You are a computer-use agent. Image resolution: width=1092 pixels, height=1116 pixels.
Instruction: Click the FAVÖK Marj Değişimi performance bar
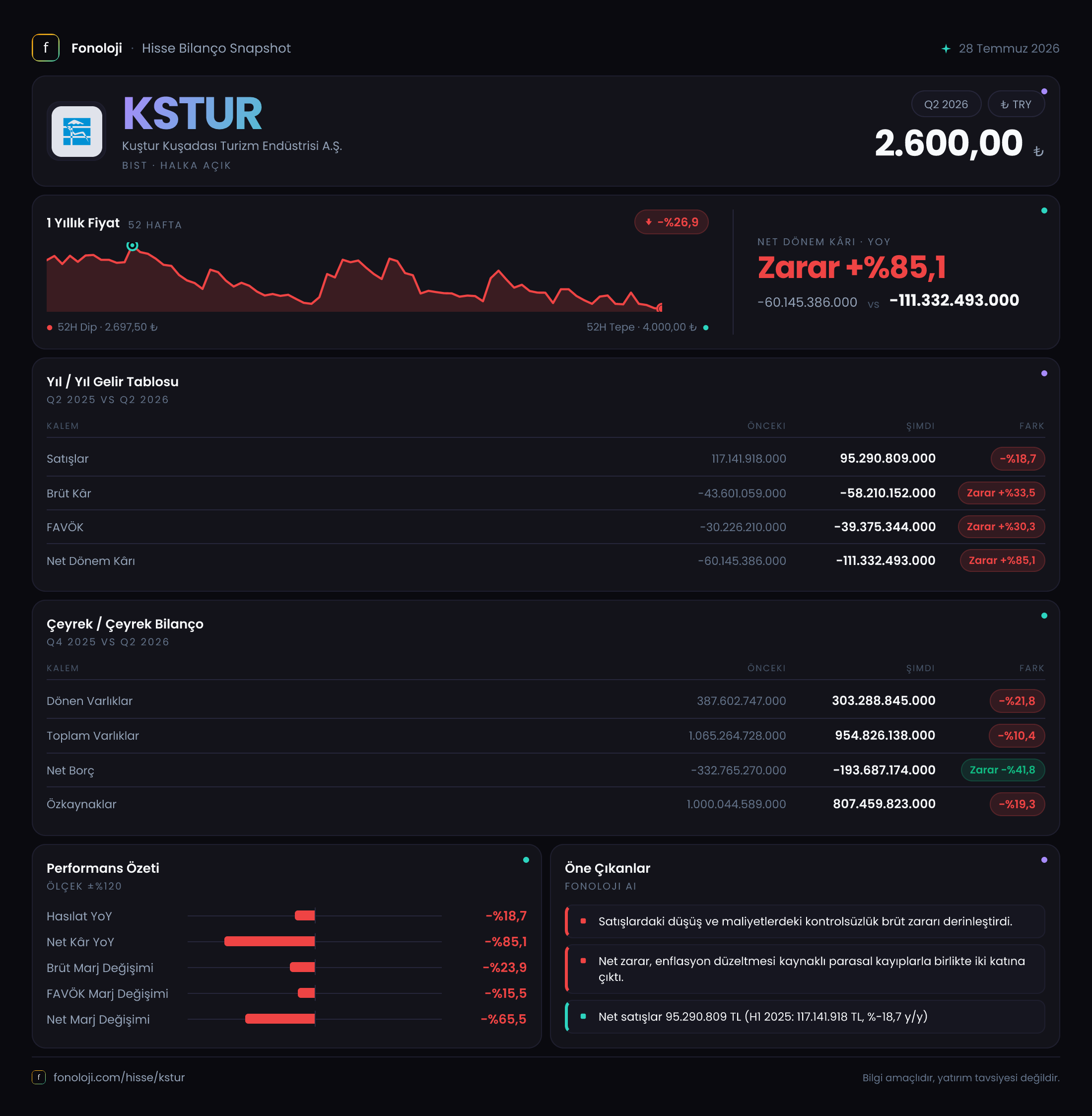[306, 993]
